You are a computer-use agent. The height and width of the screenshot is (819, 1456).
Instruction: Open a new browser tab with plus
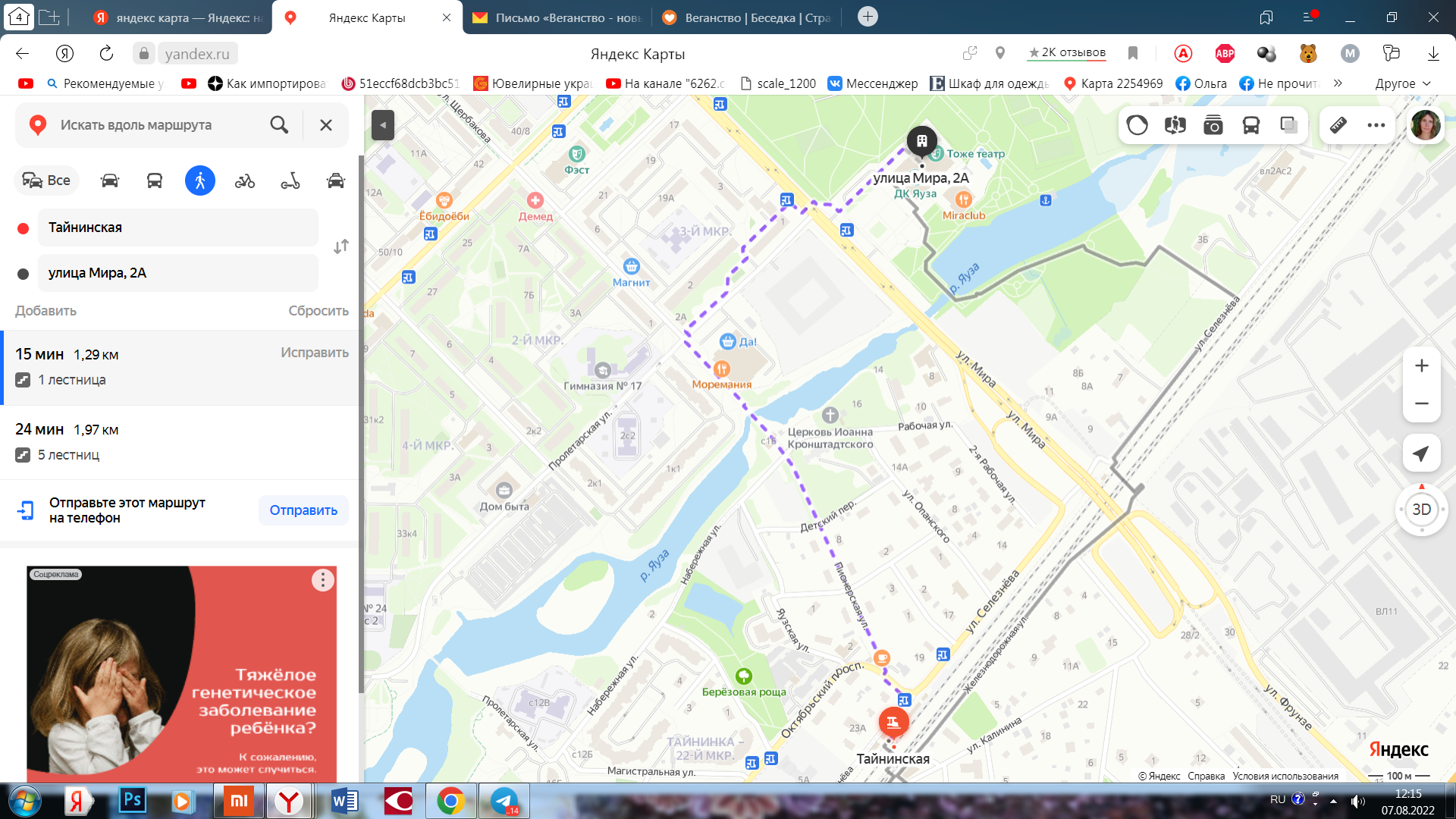[x=868, y=17]
